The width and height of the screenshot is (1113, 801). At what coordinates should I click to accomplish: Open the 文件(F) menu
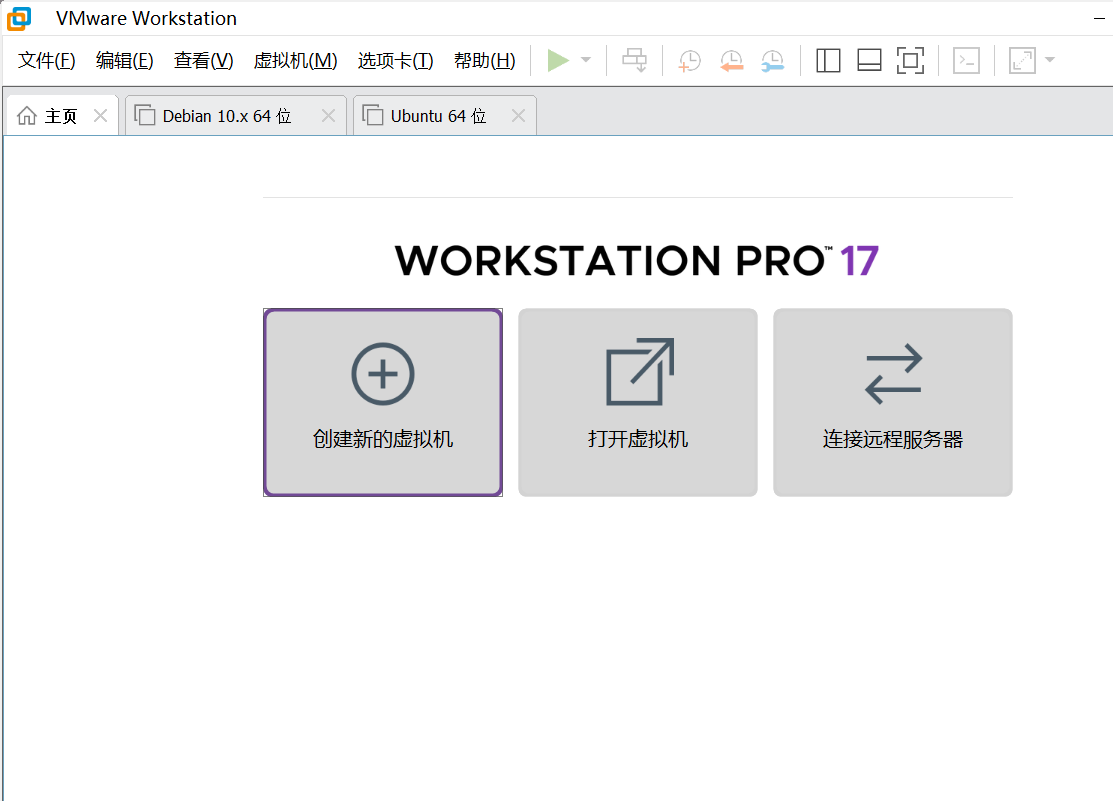coord(47,61)
